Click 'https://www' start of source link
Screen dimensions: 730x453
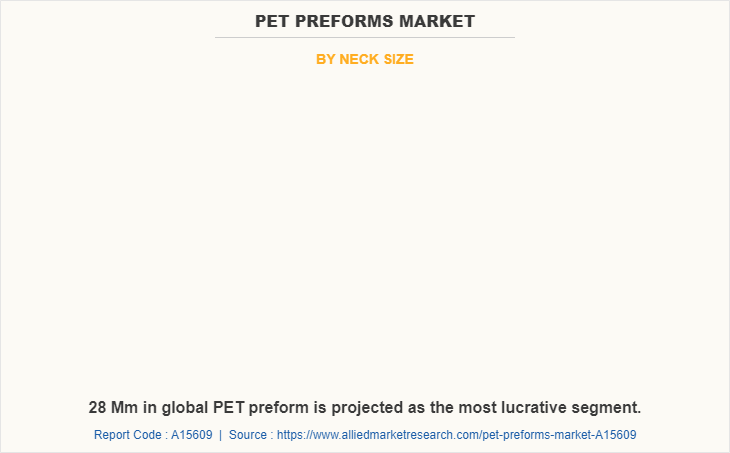pos(309,435)
